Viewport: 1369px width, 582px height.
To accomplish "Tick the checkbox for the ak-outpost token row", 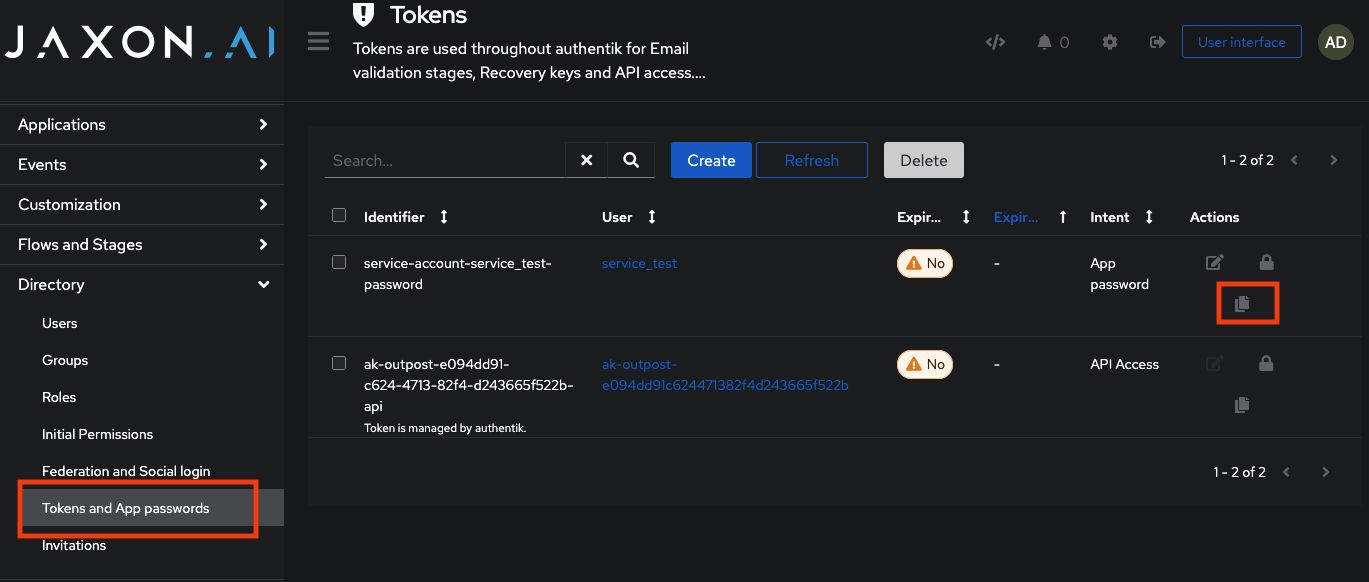I will pyautogui.click(x=339, y=362).
